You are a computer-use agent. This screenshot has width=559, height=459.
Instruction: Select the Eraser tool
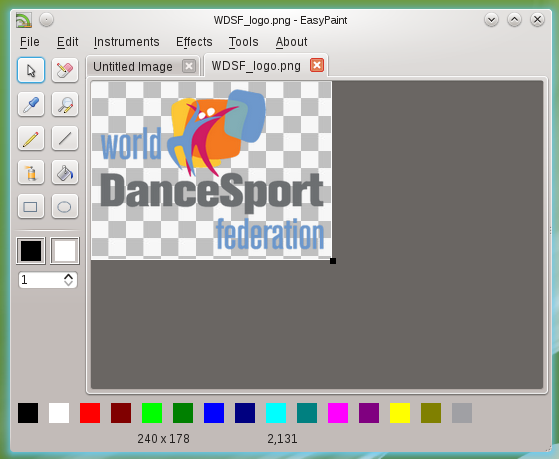click(65, 70)
